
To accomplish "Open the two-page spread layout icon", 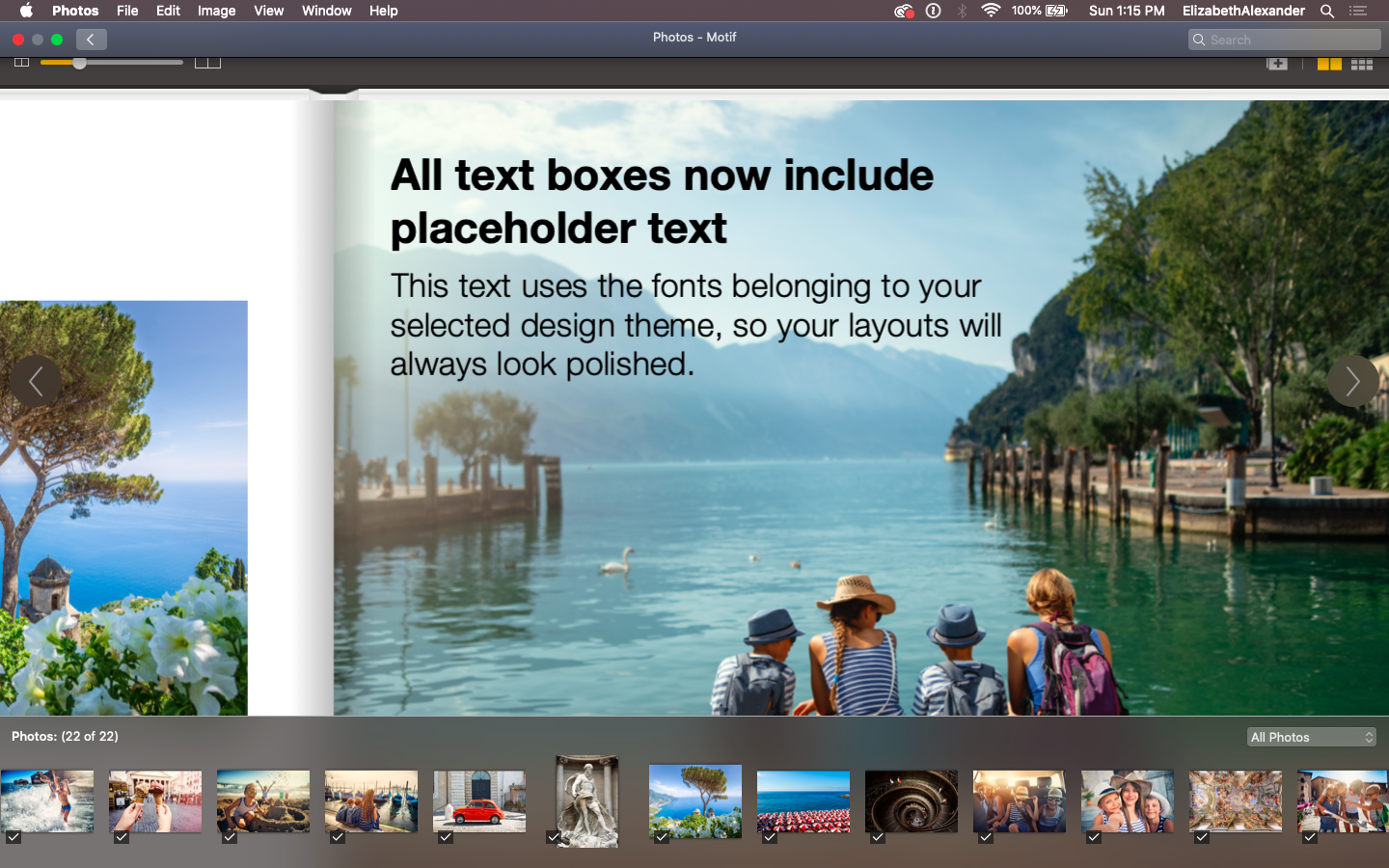I will (207, 62).
